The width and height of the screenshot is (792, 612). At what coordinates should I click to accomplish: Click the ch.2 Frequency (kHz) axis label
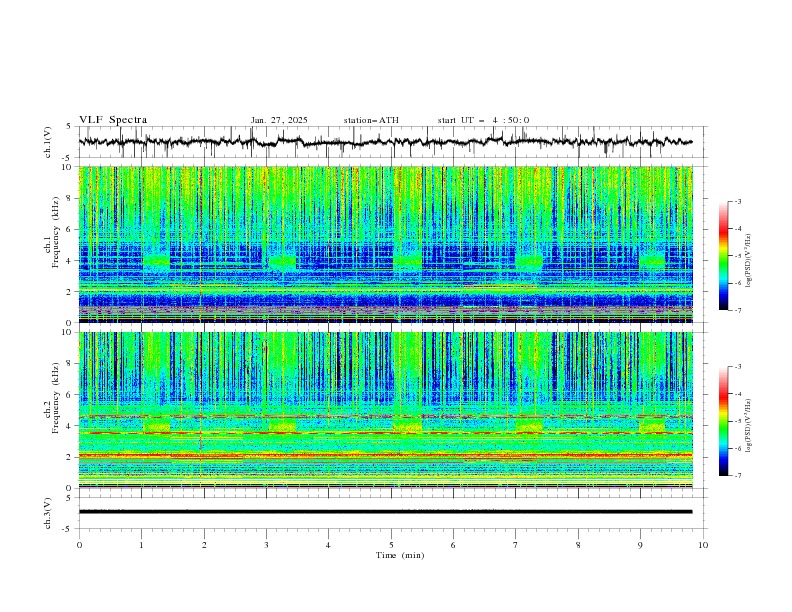pos(53,398)
